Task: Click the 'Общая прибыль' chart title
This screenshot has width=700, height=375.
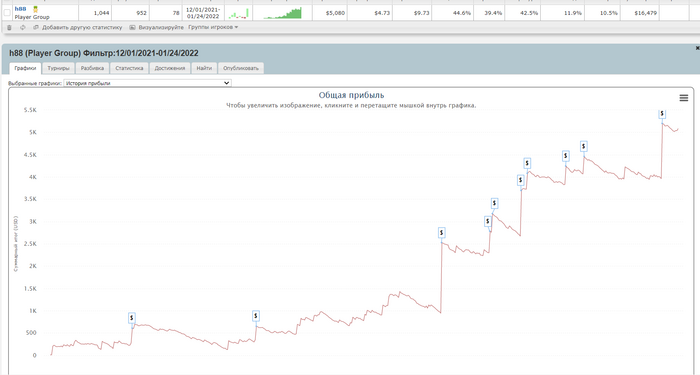Action: click(x=351, y=95)
